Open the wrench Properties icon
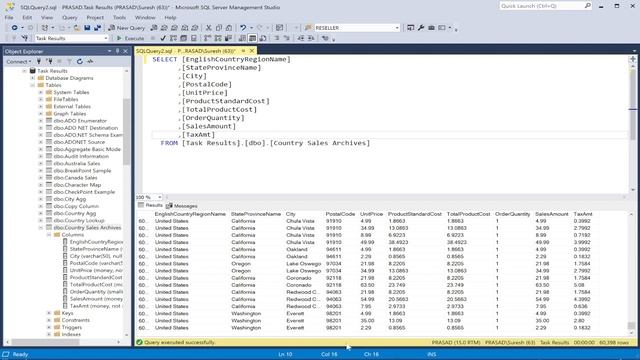The image size is (640, 360). [421, 28]
